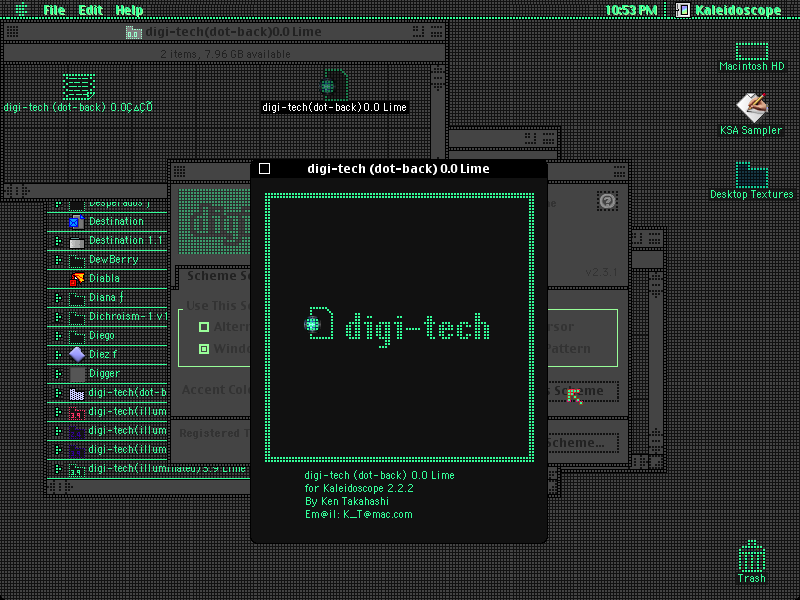This screenshot has width=800, height=600.
Task: Click the v2.3.1 version label
Action: click(x=601, y=272)
